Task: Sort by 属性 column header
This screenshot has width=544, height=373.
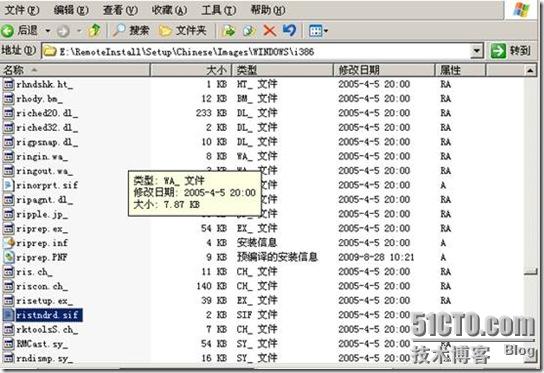Action: [460, 70]
